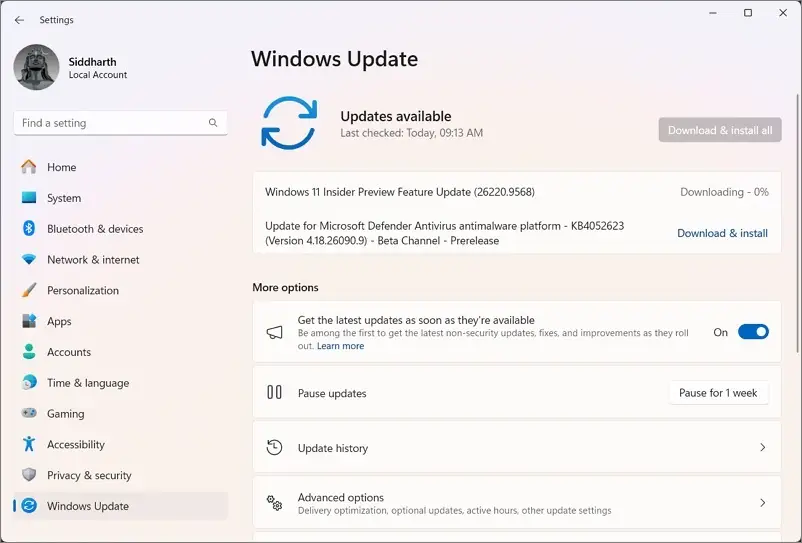This screenshot has height=543, width=802.
Task: Click Delivery optimization, optional updates description text
Action: tap(455, 511)
